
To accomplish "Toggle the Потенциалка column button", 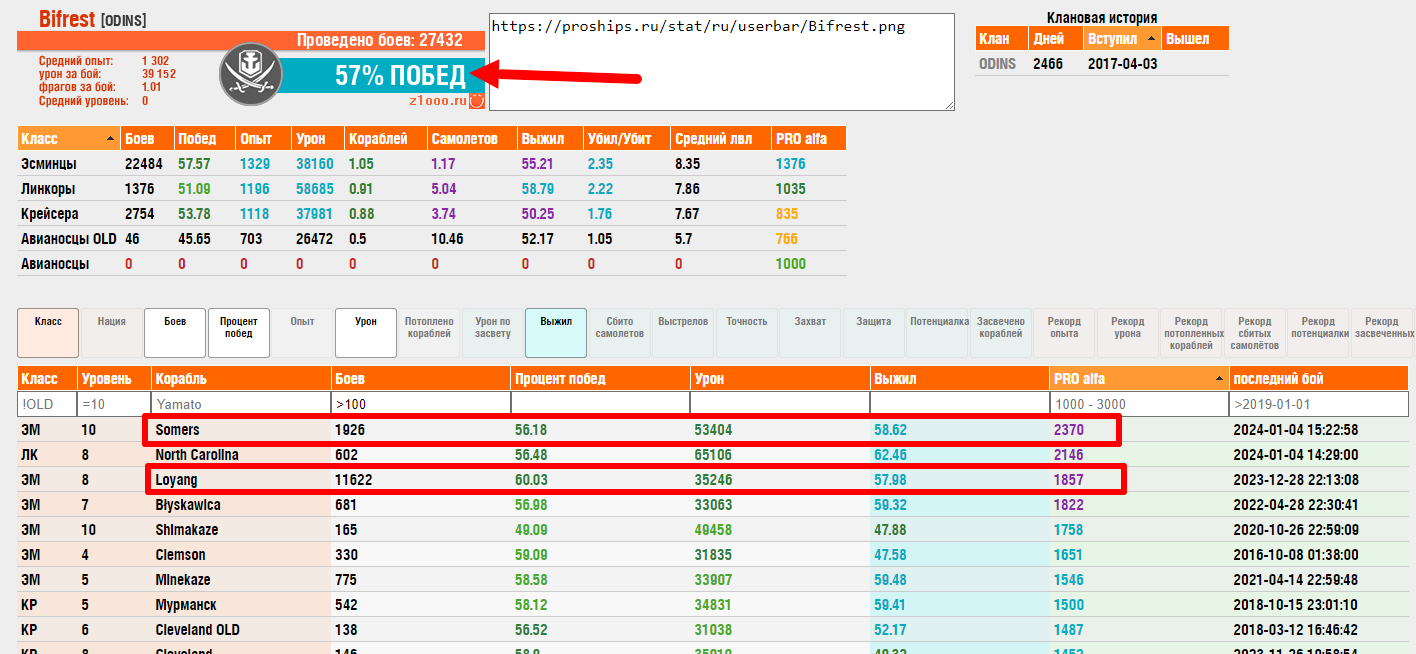I will coord(938,333).
